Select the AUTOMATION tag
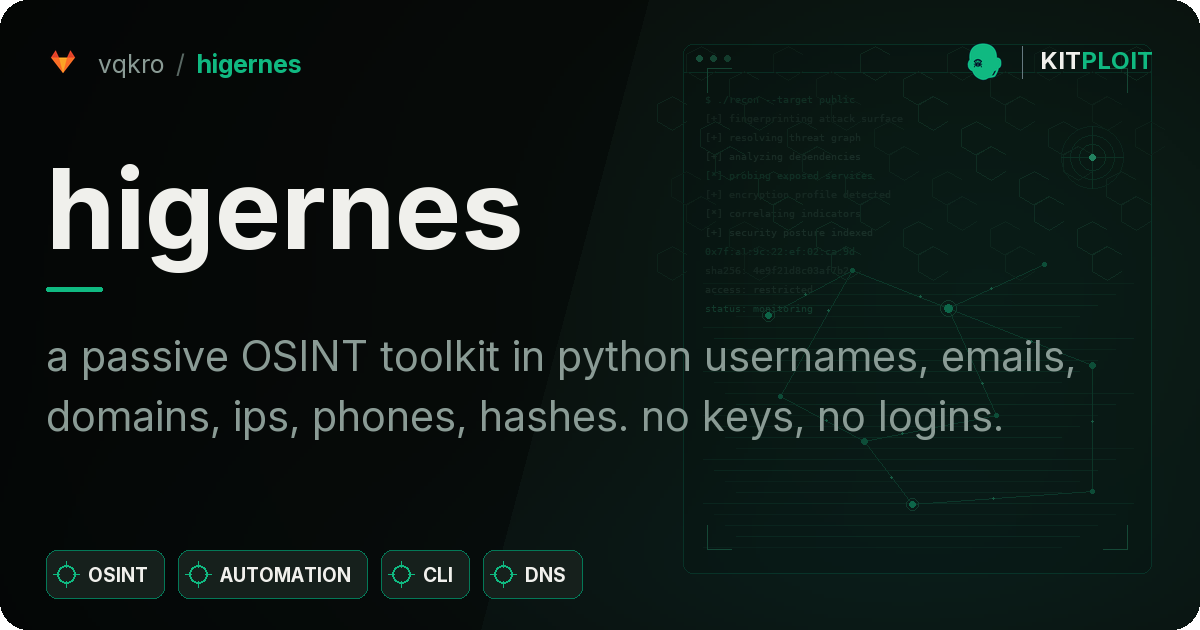This screenshot has width=1200, height=630. (273, 575)
